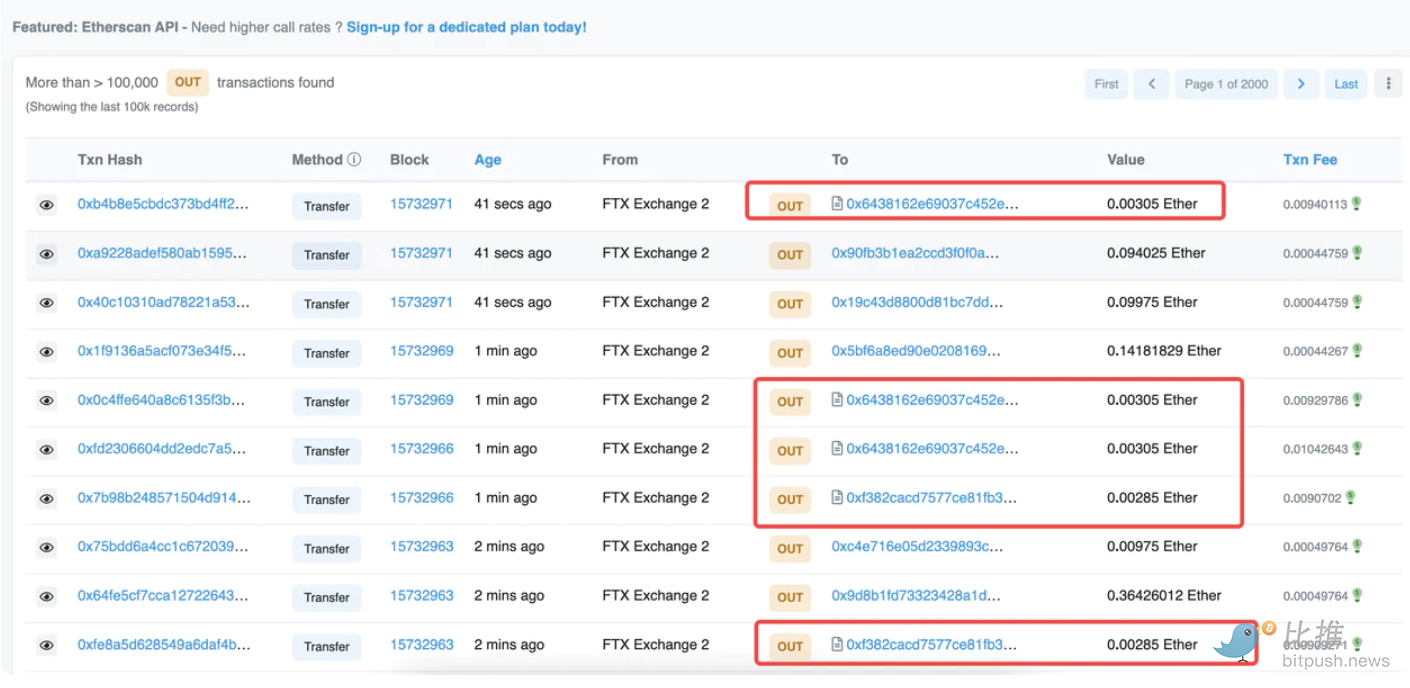The height and width of the screenshot is (688, 1410).
Task: Click the eye icon next to 0x0c4ffe640a8c6135f3b
Action: pyautogui.click(x=46, y=401)
